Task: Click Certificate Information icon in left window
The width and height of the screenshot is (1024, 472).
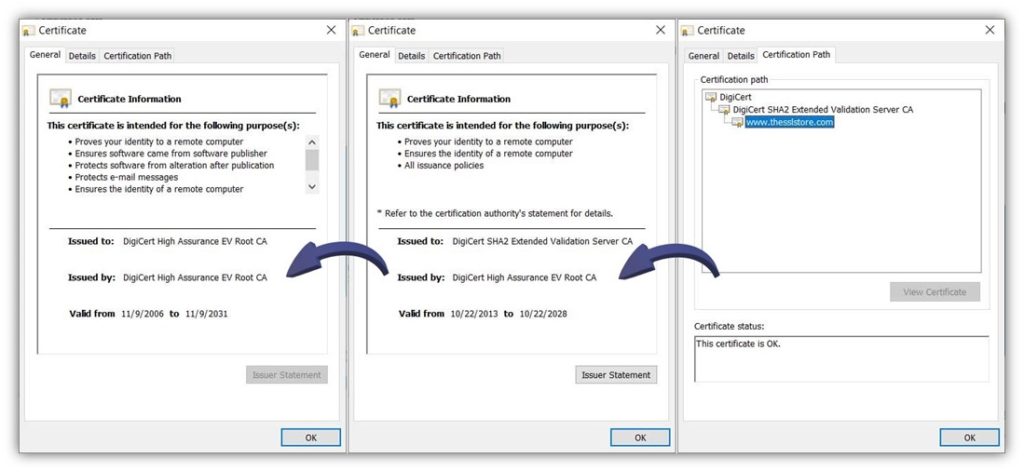Action: (61, 98)
